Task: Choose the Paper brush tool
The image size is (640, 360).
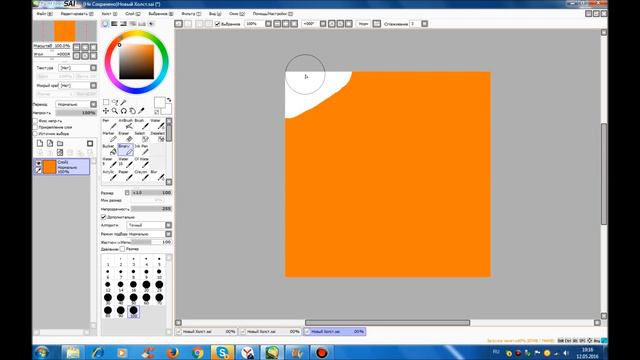Action: point(126,176)
